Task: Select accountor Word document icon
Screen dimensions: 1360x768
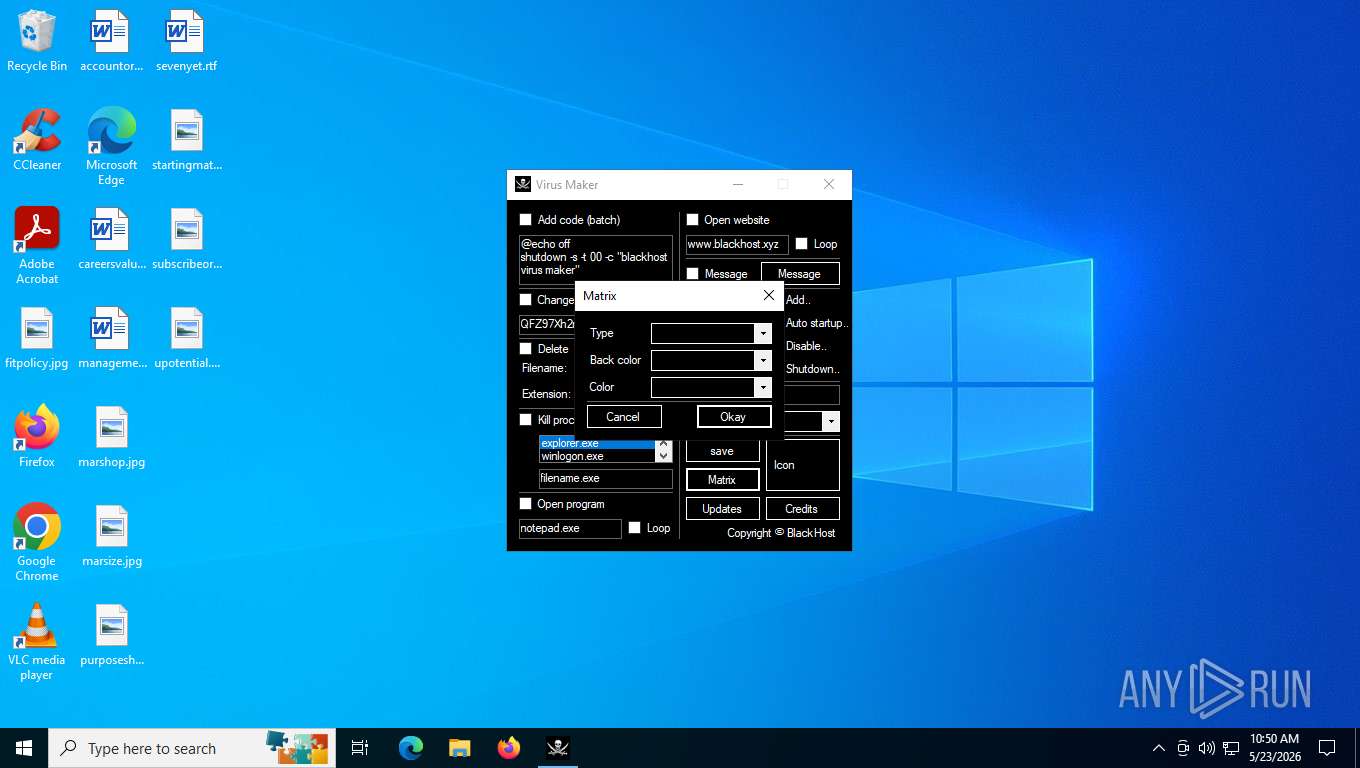Action: pyautogui.click(x=111, y=41)
